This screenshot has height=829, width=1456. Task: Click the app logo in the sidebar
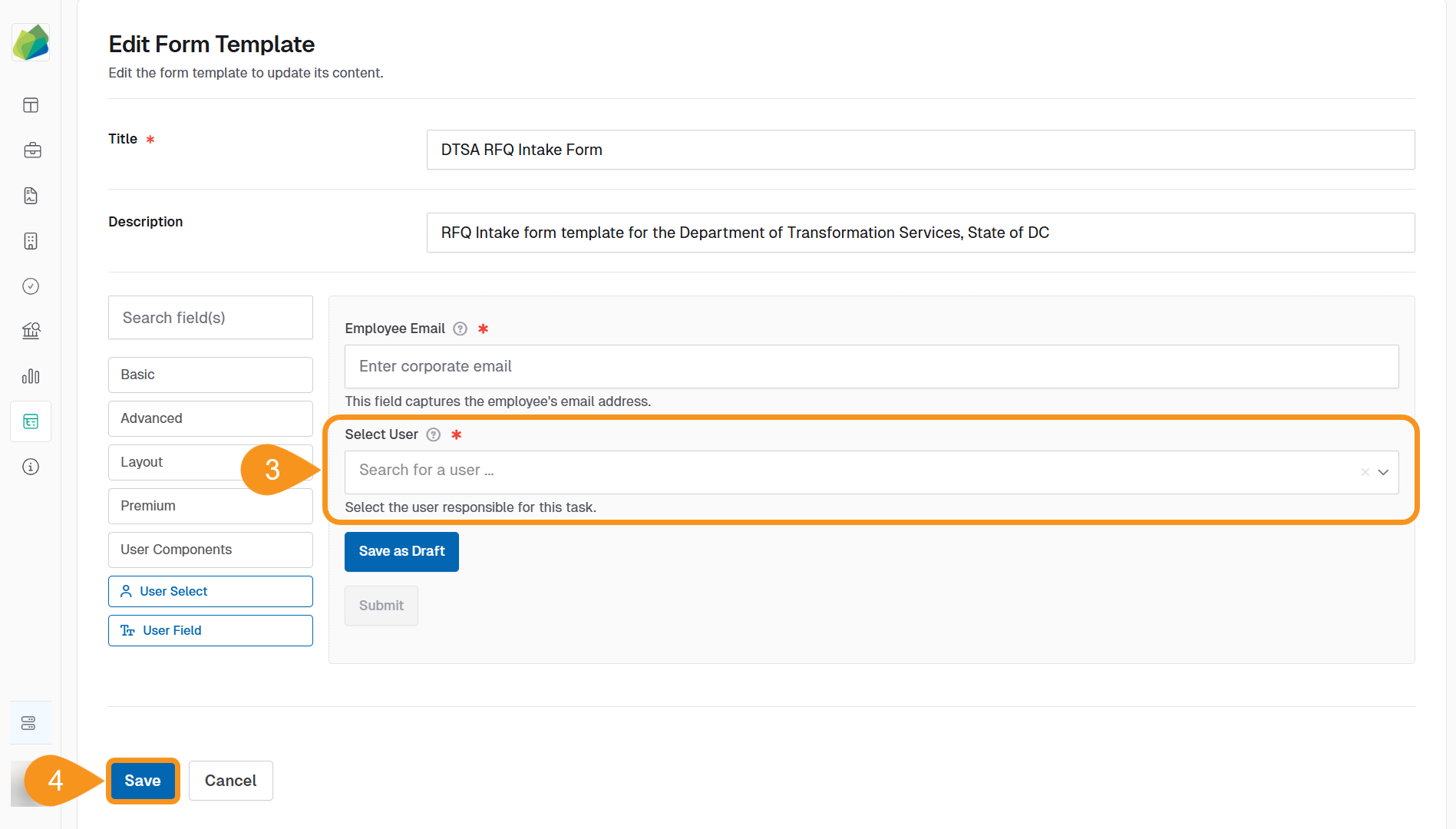[31, 42]
